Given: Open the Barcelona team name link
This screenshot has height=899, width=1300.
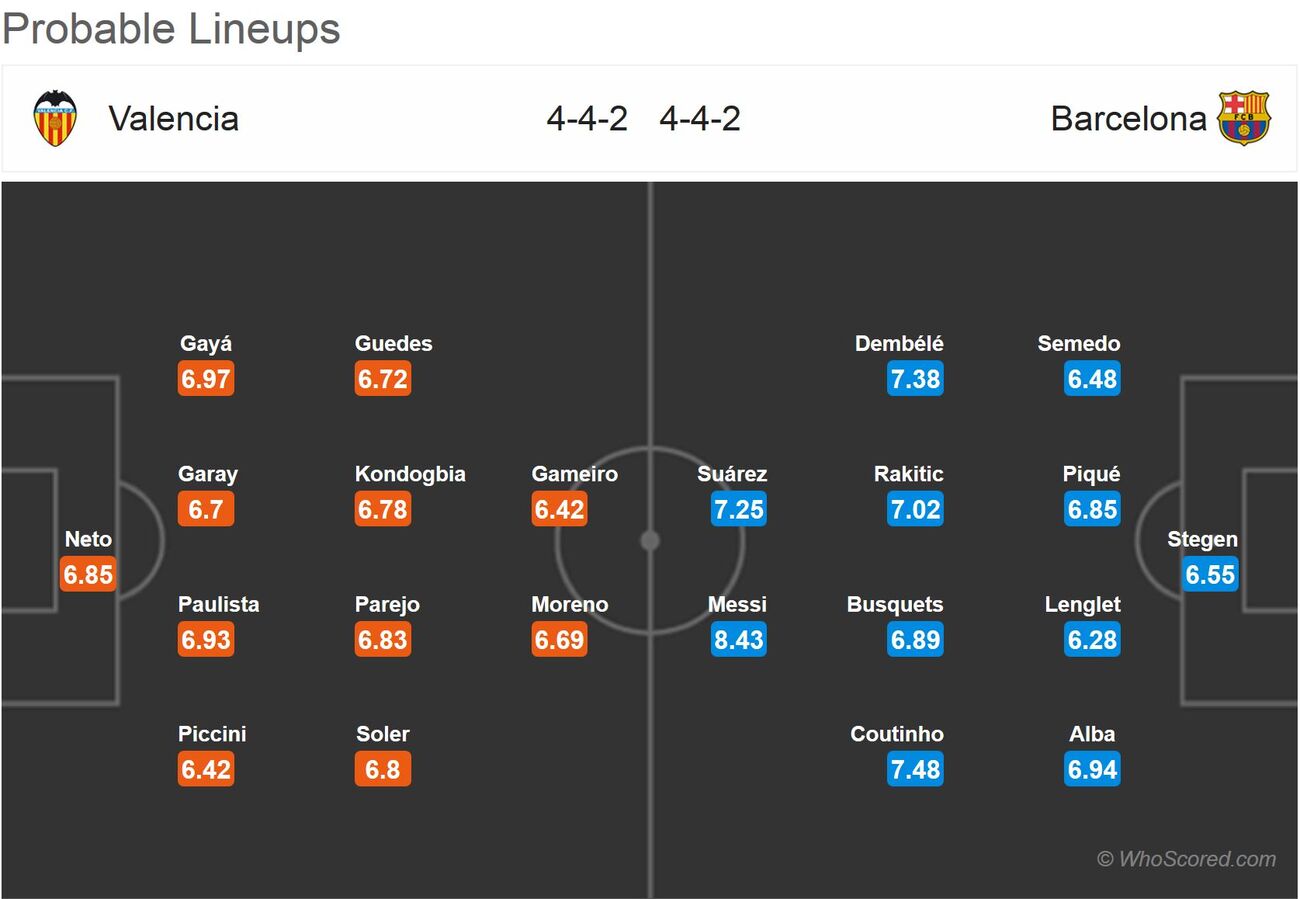Looking at the screenshot, I should point(1129,118).
